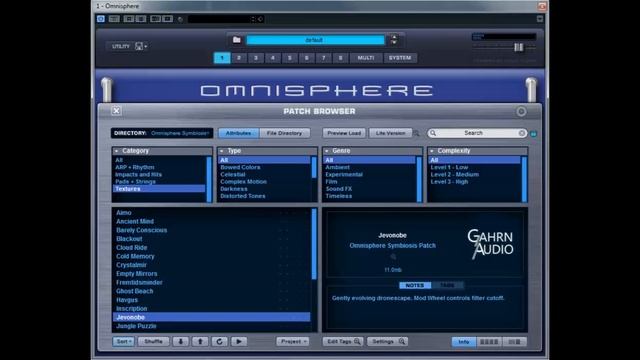The image size is (640, 360).
Task: Close the Patch Browser with the X
Action: (116, 111)
